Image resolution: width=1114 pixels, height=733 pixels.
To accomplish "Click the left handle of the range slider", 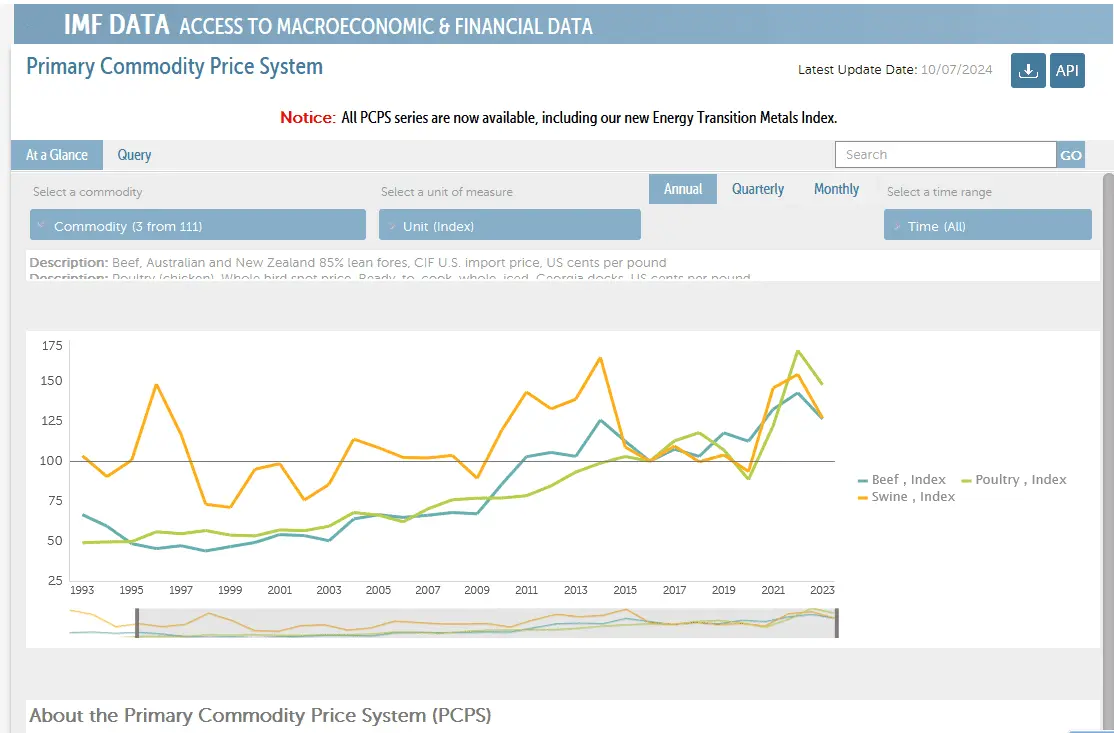I will [x=137, y=622].
